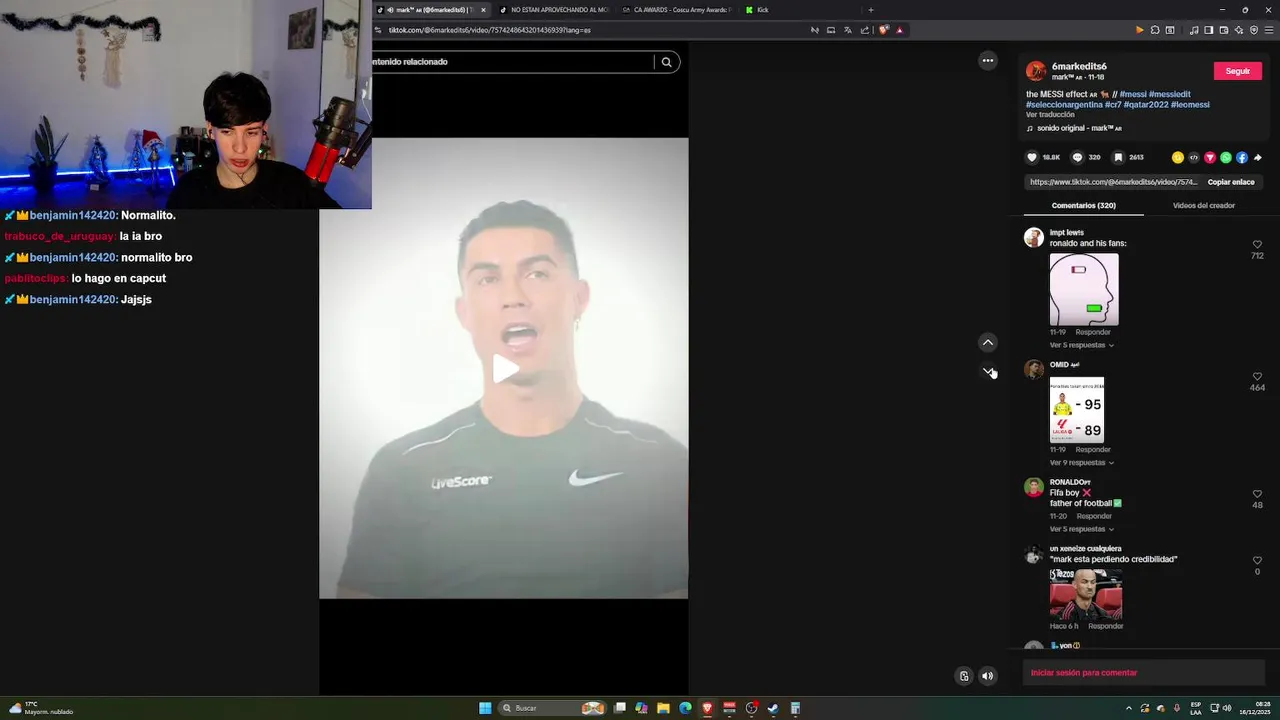Reply to impt lewis comment via Responder

1093,332
